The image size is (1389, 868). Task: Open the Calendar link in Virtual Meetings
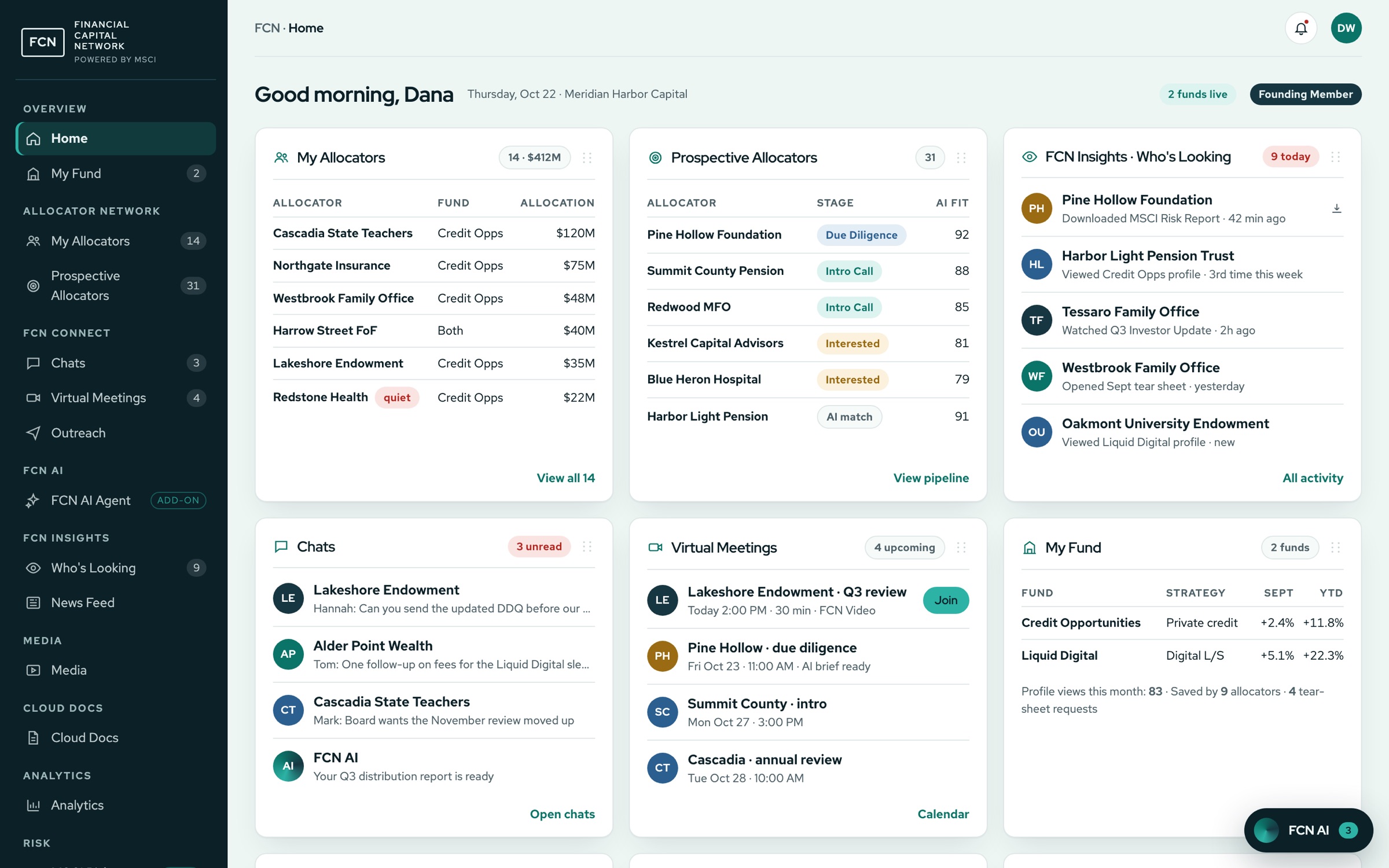943,814
